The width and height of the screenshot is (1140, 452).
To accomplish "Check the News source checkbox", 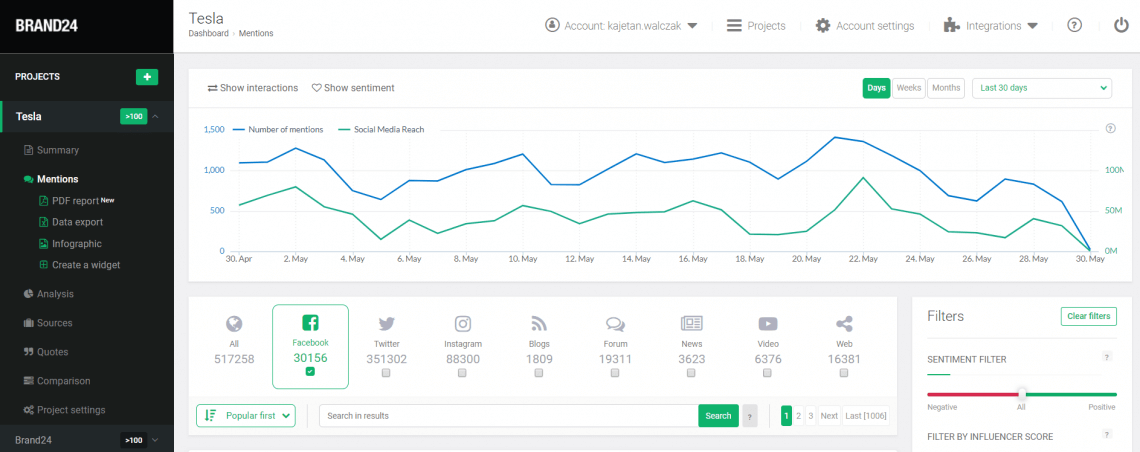I will (x=691, y=373).
